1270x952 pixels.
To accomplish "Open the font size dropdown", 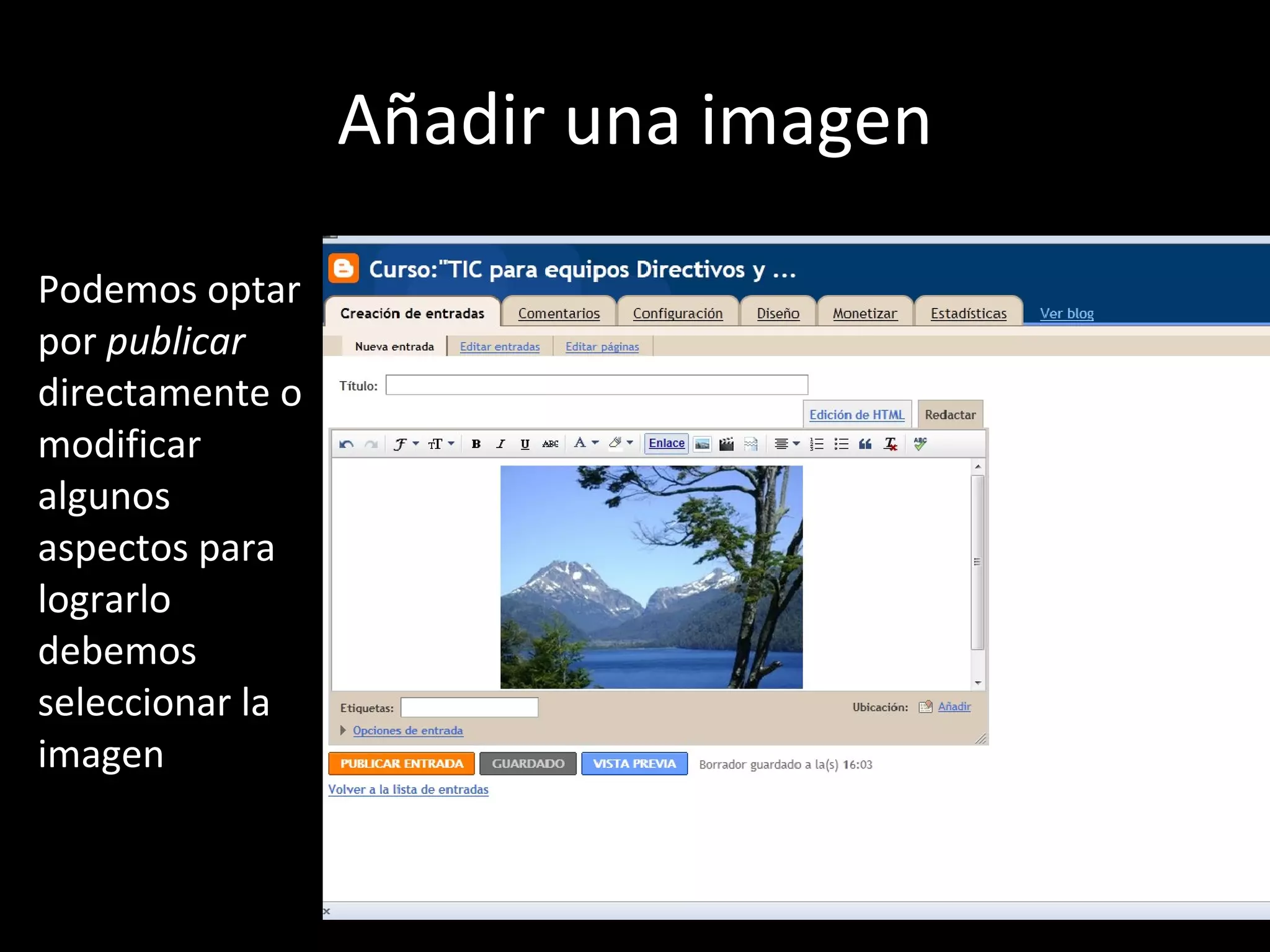I will (441, 444).
